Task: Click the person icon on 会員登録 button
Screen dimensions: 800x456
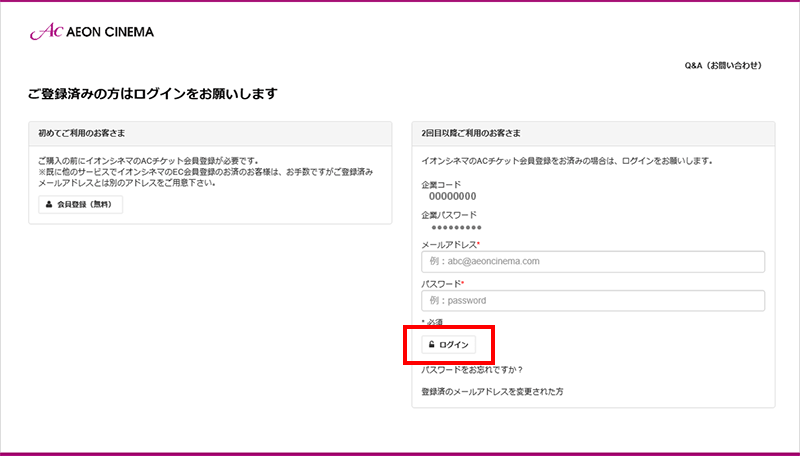Action: pos(48,204)
